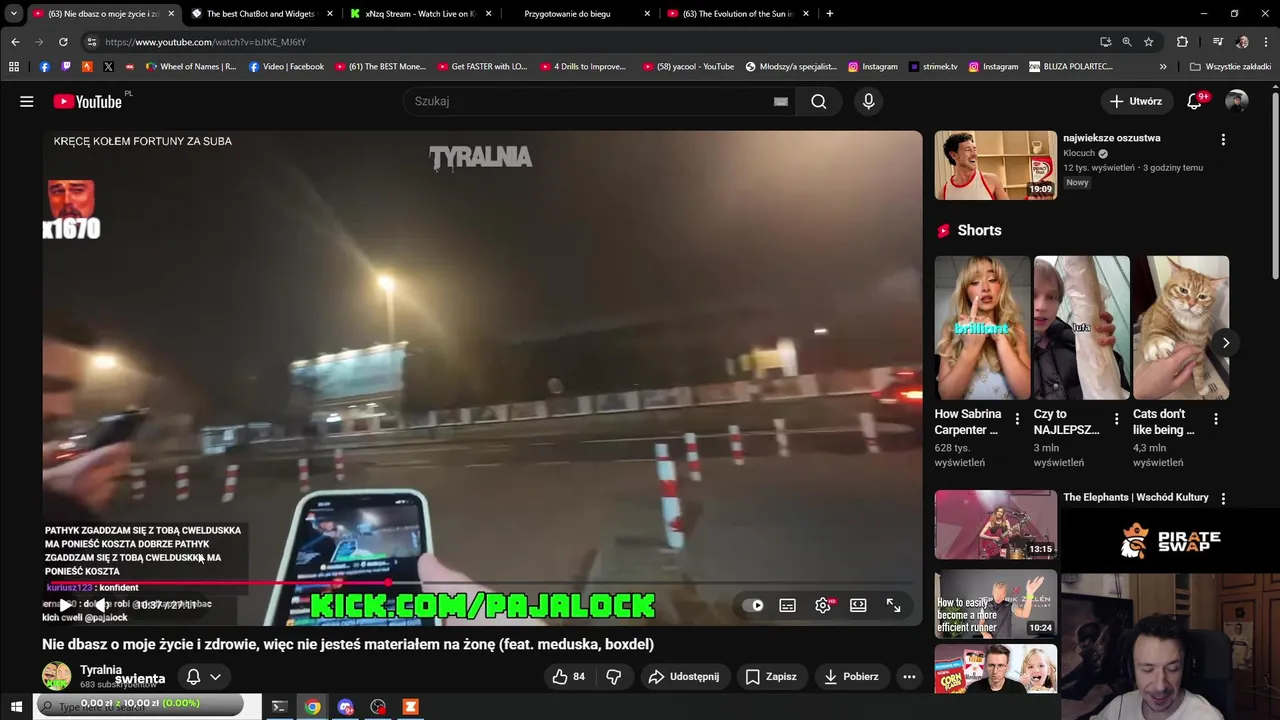The image size is (1280, 720).
Task: Toggle subtitles in the video player
Action: (788, 605)
